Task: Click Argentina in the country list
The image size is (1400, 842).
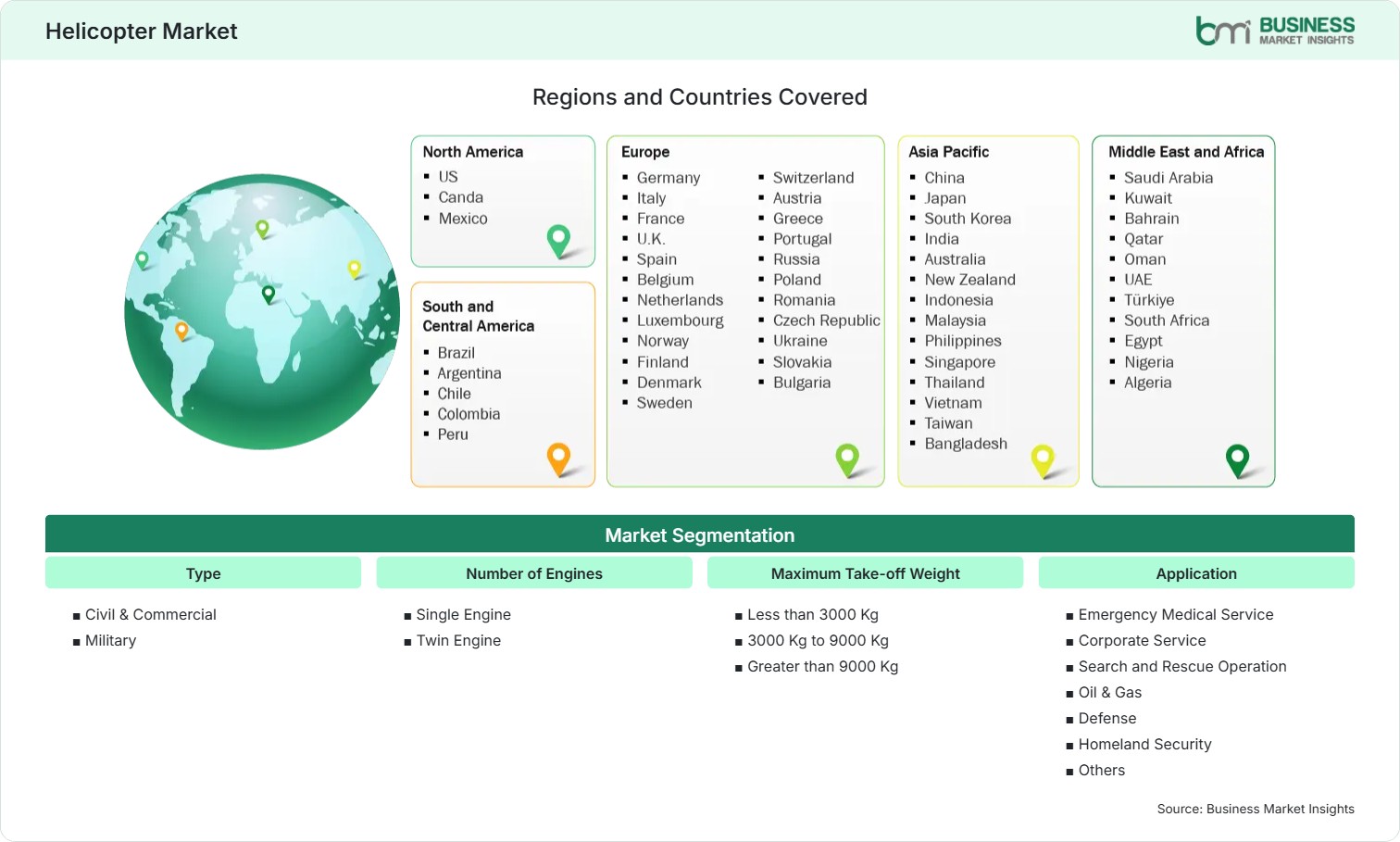Action: [x=469, y=373]
